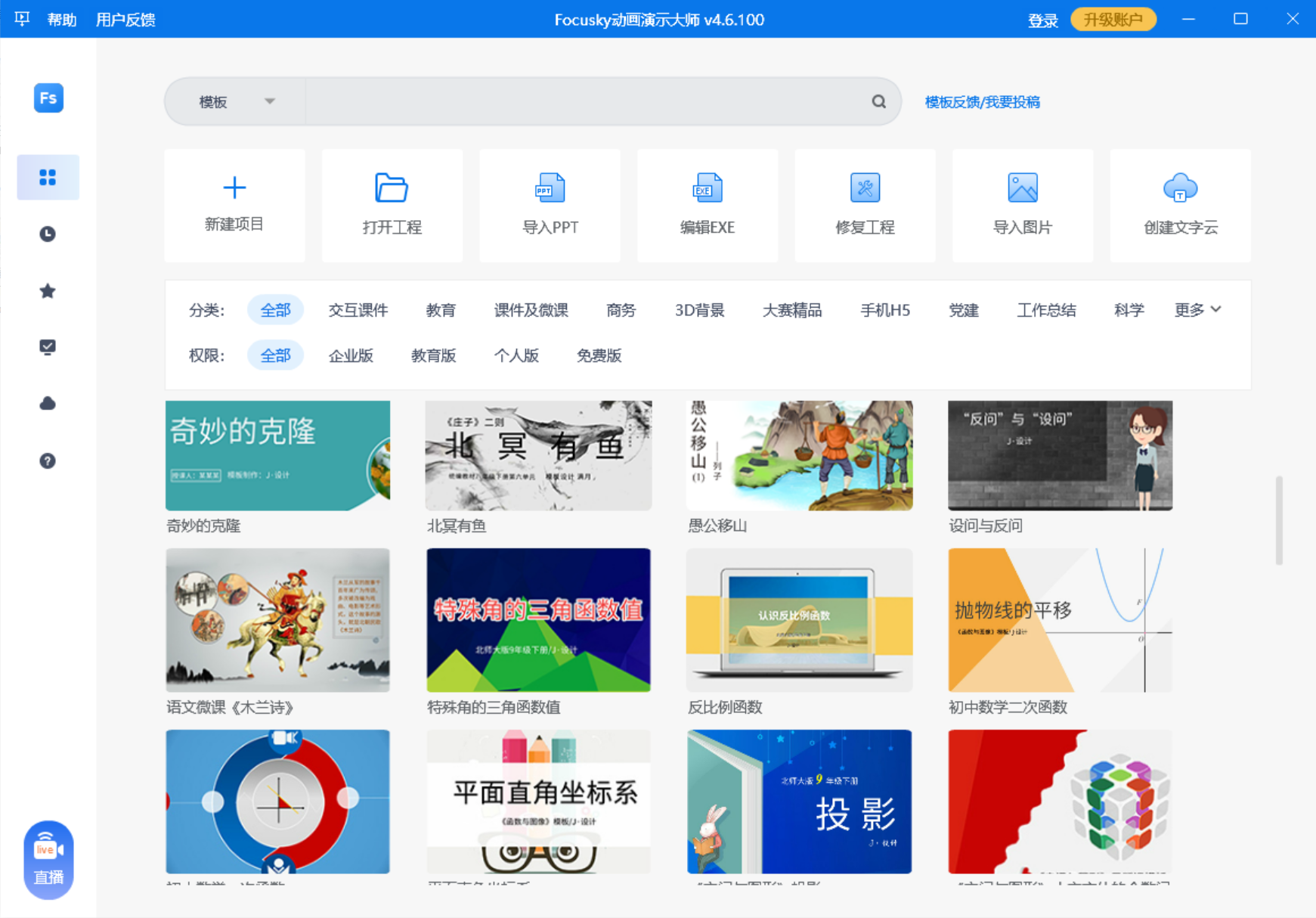
Task: Expand the 模板 search type dropdown
Action: pos(236,101)
